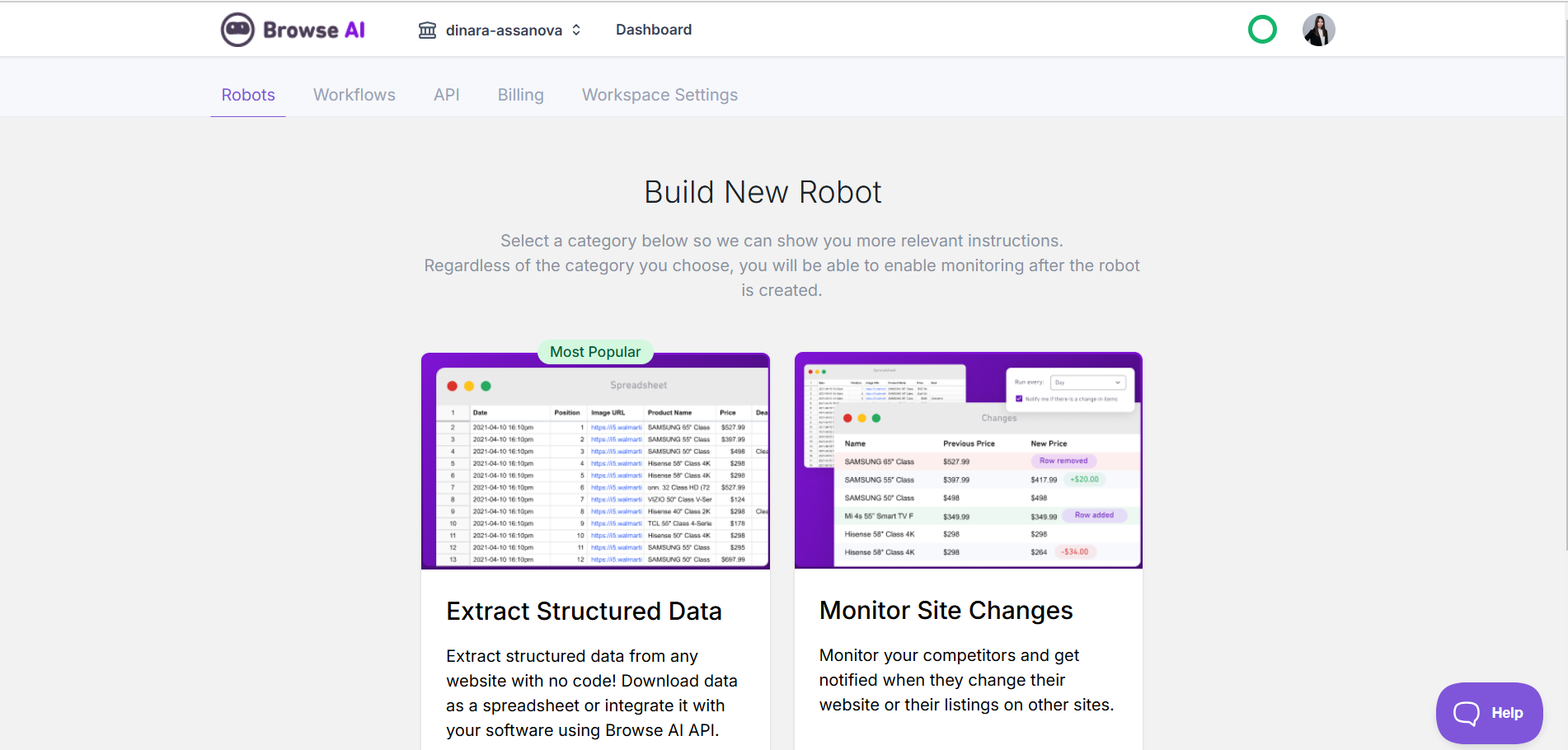Select the Extract Structured Data category
The width and height of the screenshot is (1568, 750).
pos(584,611)
